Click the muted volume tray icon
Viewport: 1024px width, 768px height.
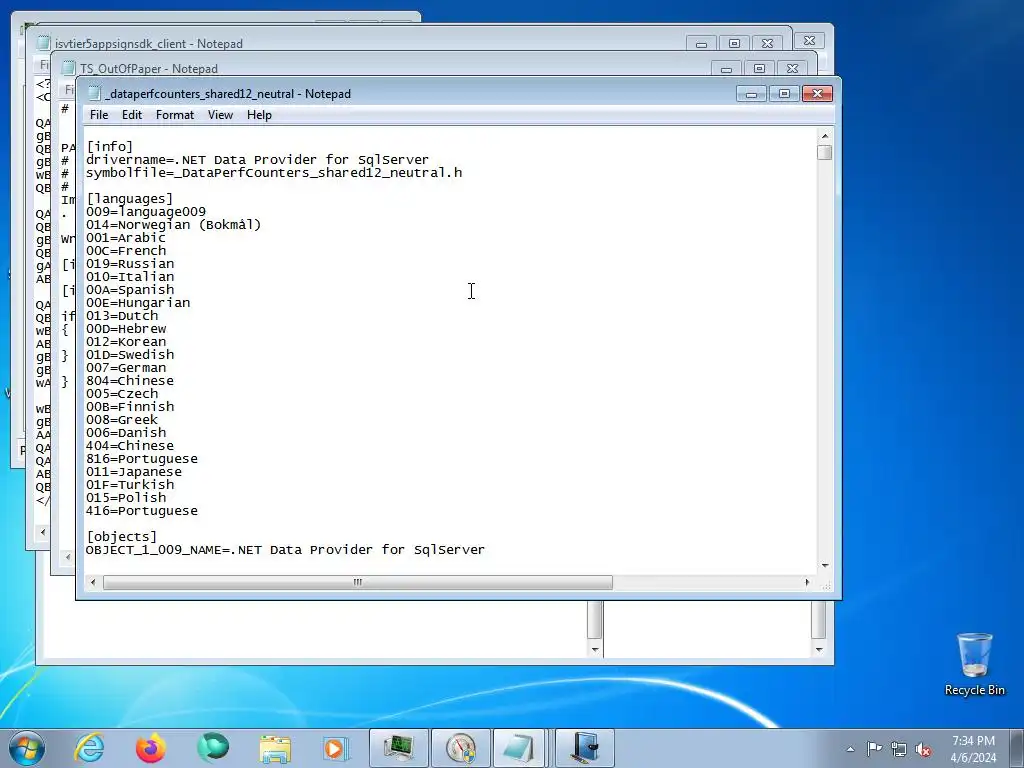click(923, 749)
